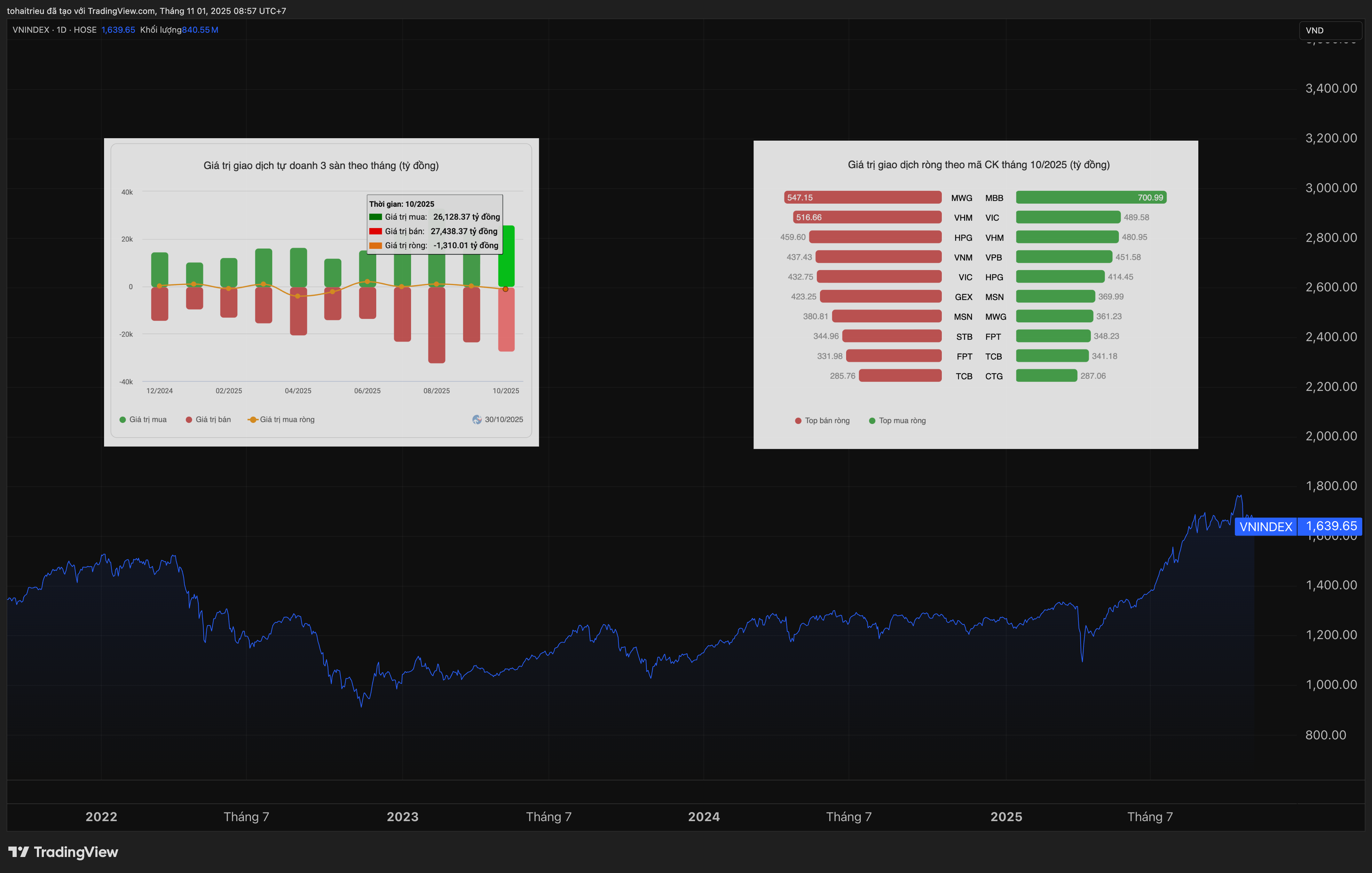Screen dimensions: 1372x873
Task: Click the globe icon beside 30/10/2025
Action: tap(477, 419)
